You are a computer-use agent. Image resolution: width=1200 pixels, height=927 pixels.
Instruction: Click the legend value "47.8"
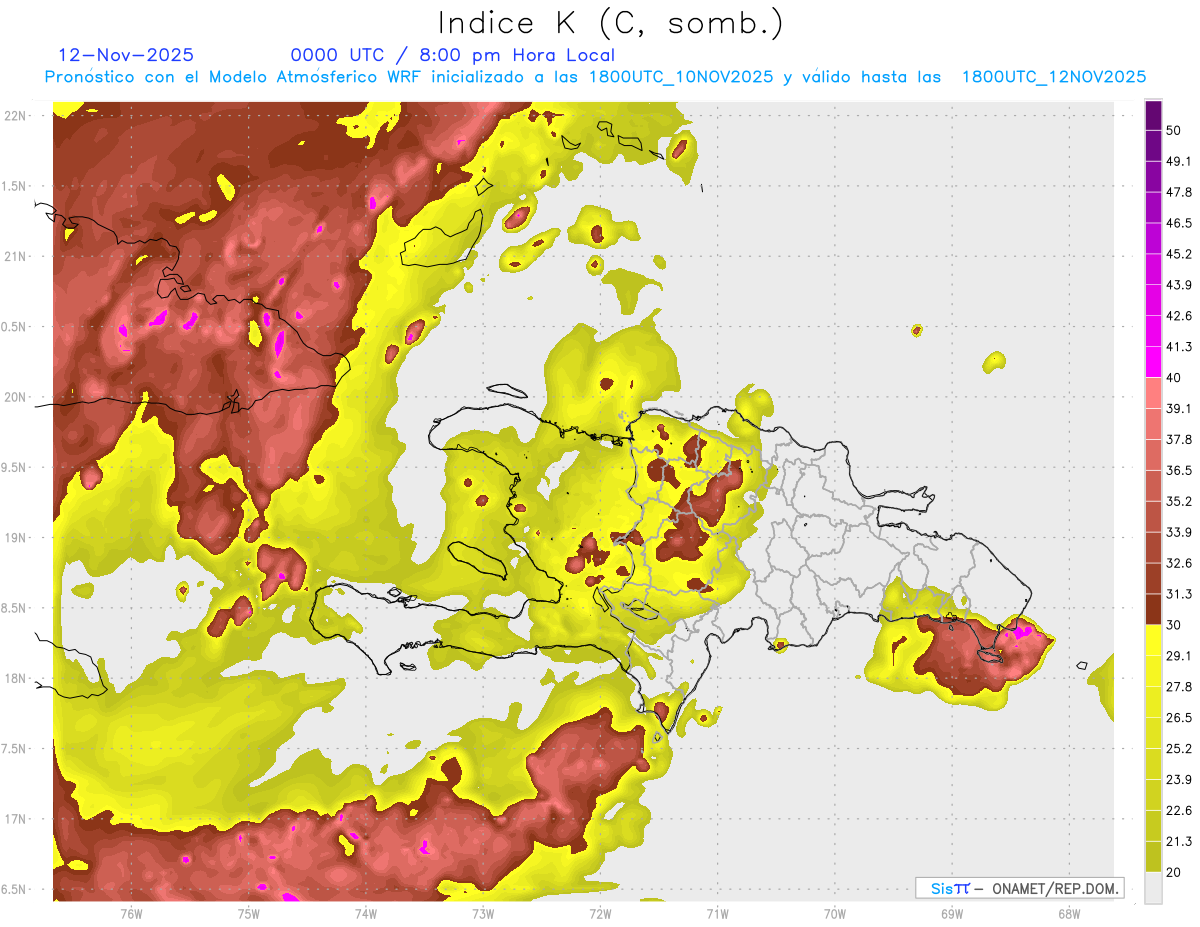coord(1180,192)
